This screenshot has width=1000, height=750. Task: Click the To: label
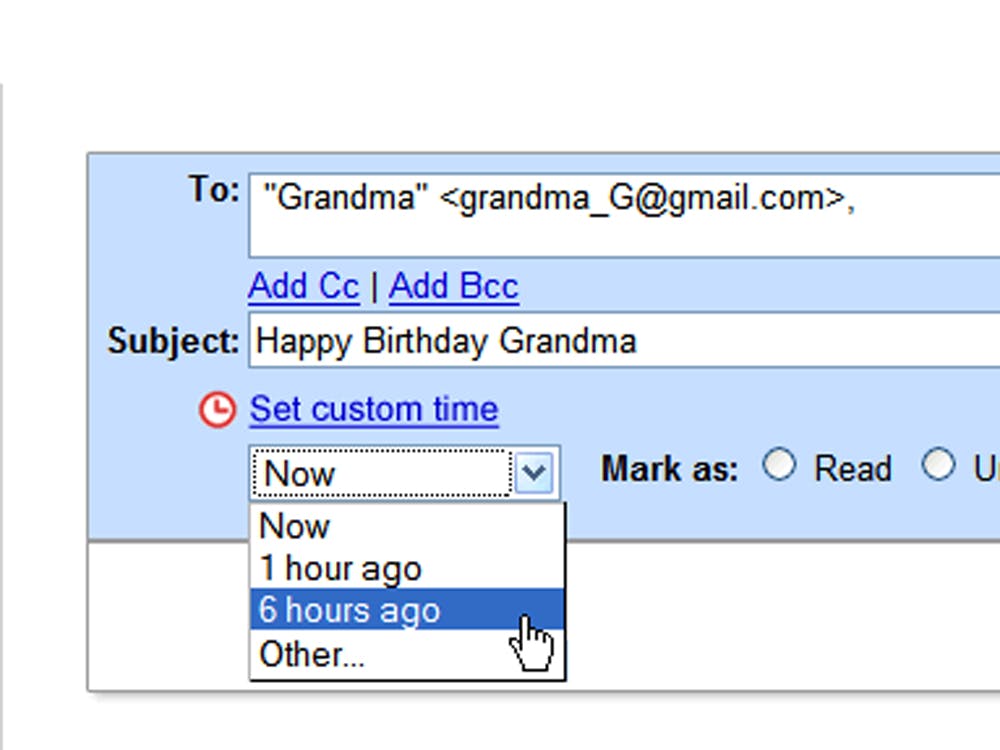click(x=214, y=189)
